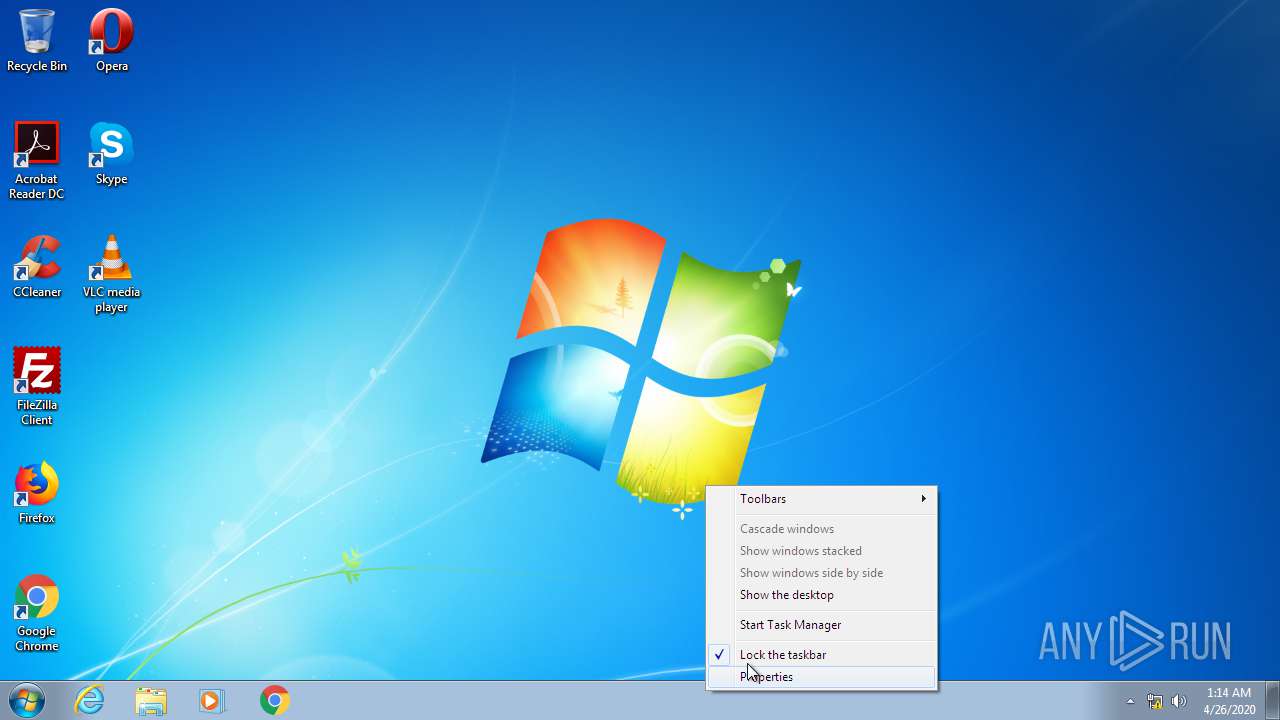Click Show desktop button at taskbar end
Image resolution: width=1280 pixels, height=720 pixels.
pos(1272,700)
